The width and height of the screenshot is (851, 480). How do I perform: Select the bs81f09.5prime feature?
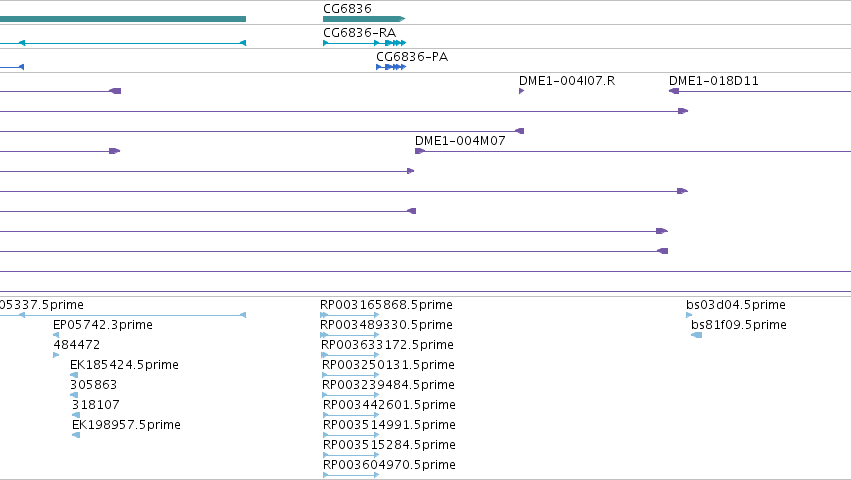click(x=696, y=335)
